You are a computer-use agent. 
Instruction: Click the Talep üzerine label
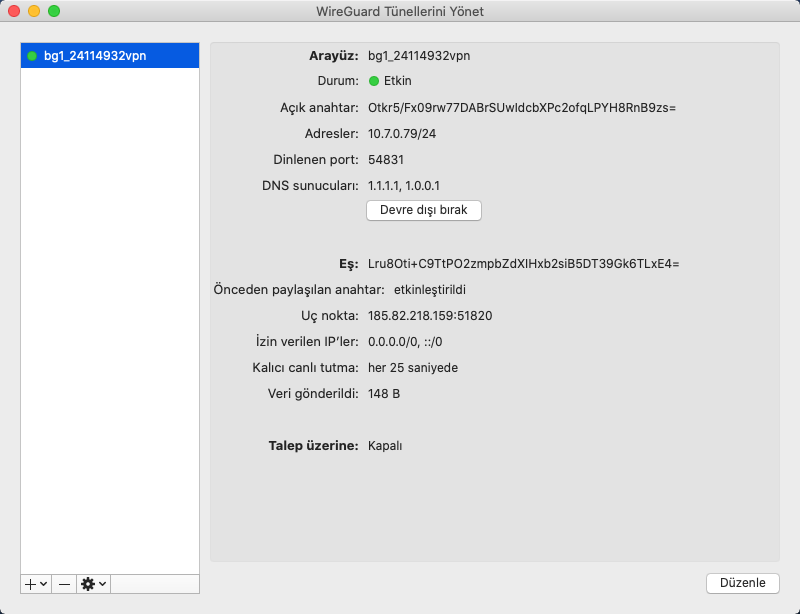pos(314,446)
